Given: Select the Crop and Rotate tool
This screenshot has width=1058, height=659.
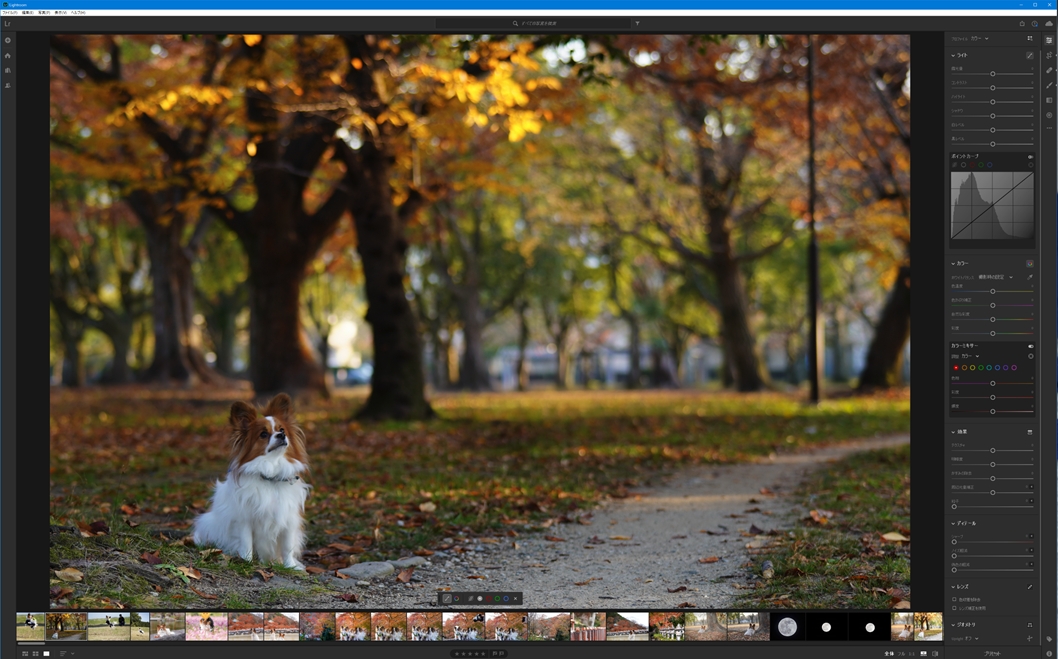Looking at the screenshot, I should click(x=1049, y=56).
